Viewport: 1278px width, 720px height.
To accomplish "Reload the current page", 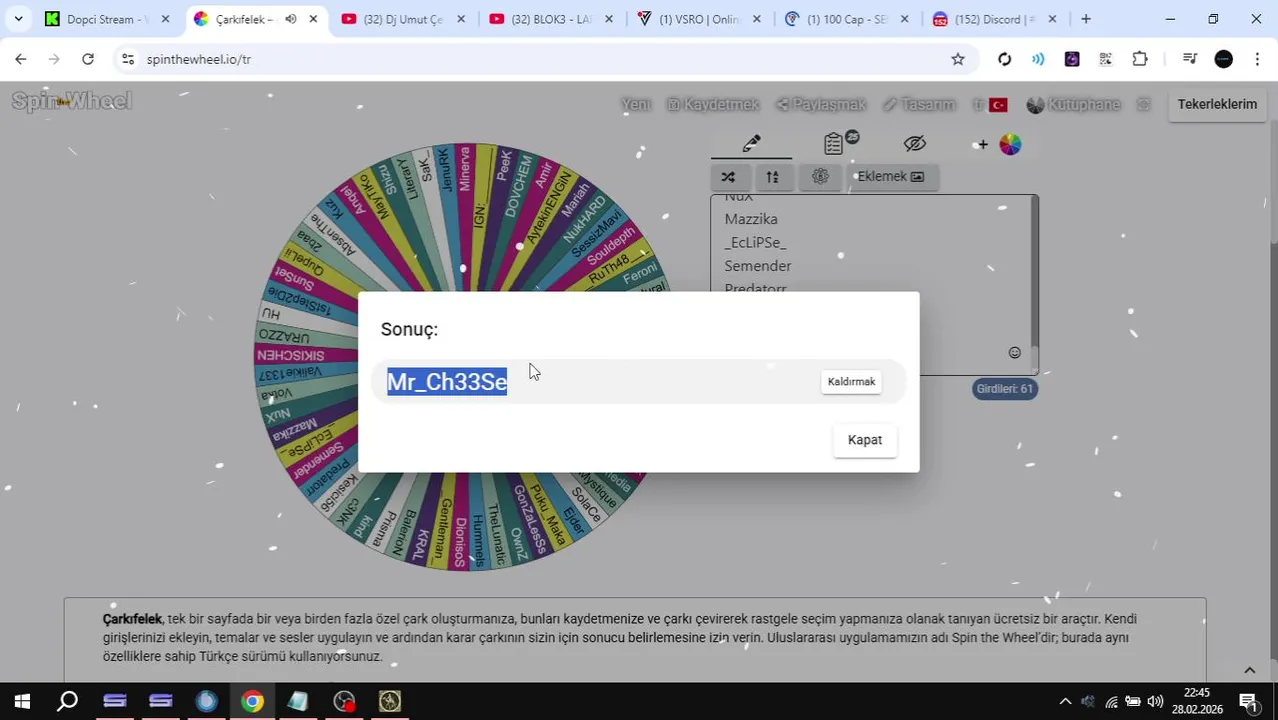I will point(88,59).
